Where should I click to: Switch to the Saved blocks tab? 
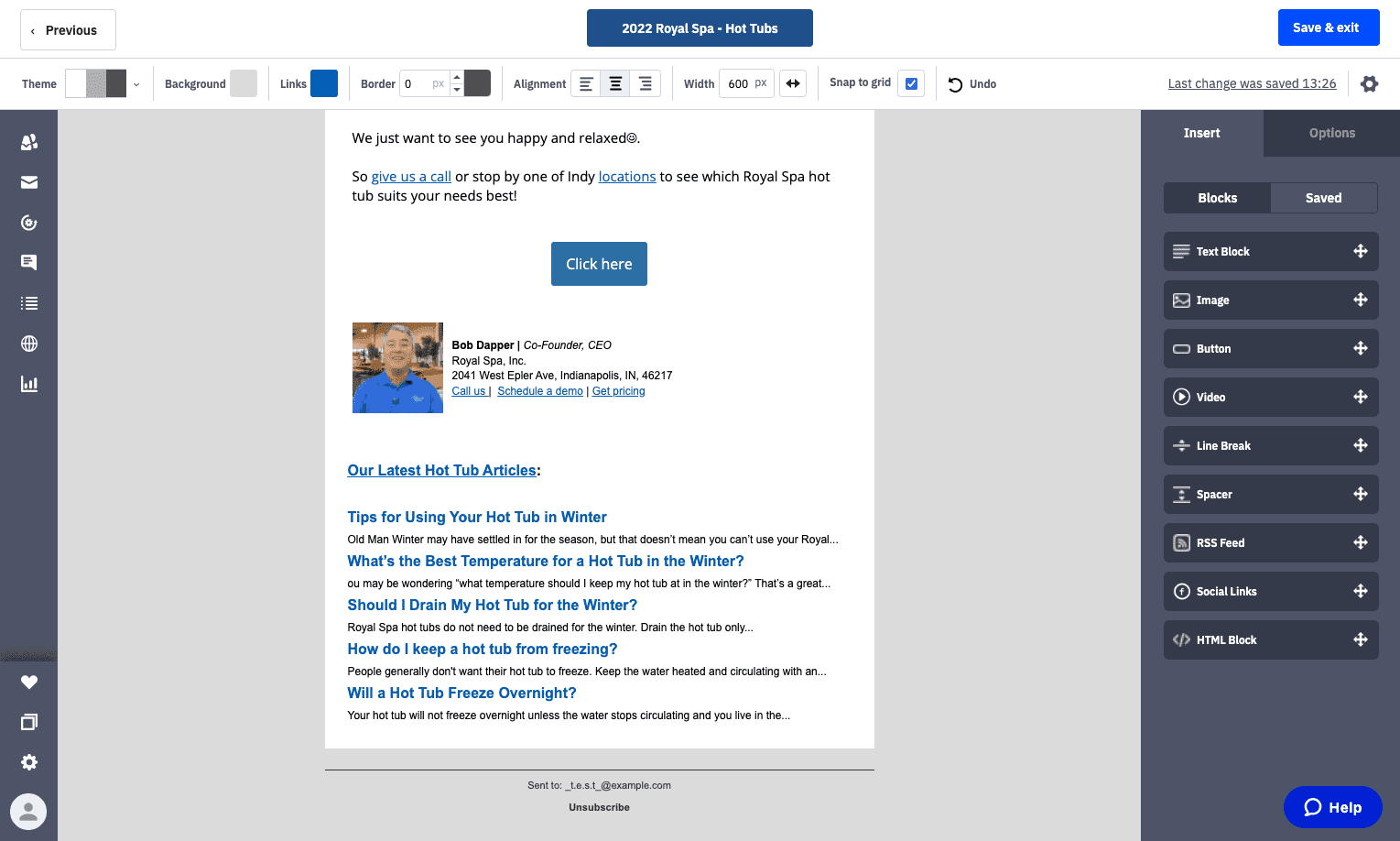click(1323, 198)
